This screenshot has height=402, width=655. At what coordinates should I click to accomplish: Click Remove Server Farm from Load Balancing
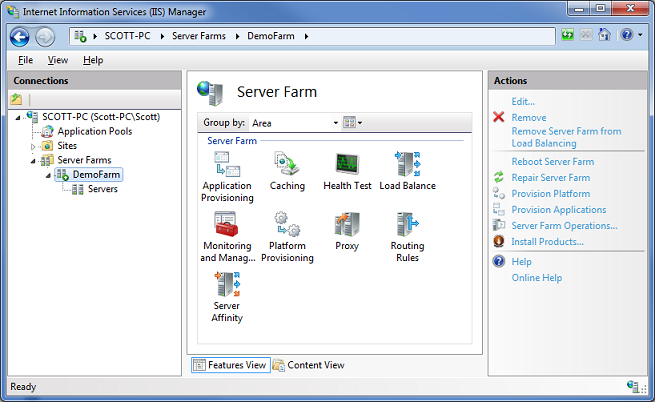[566, 137]
